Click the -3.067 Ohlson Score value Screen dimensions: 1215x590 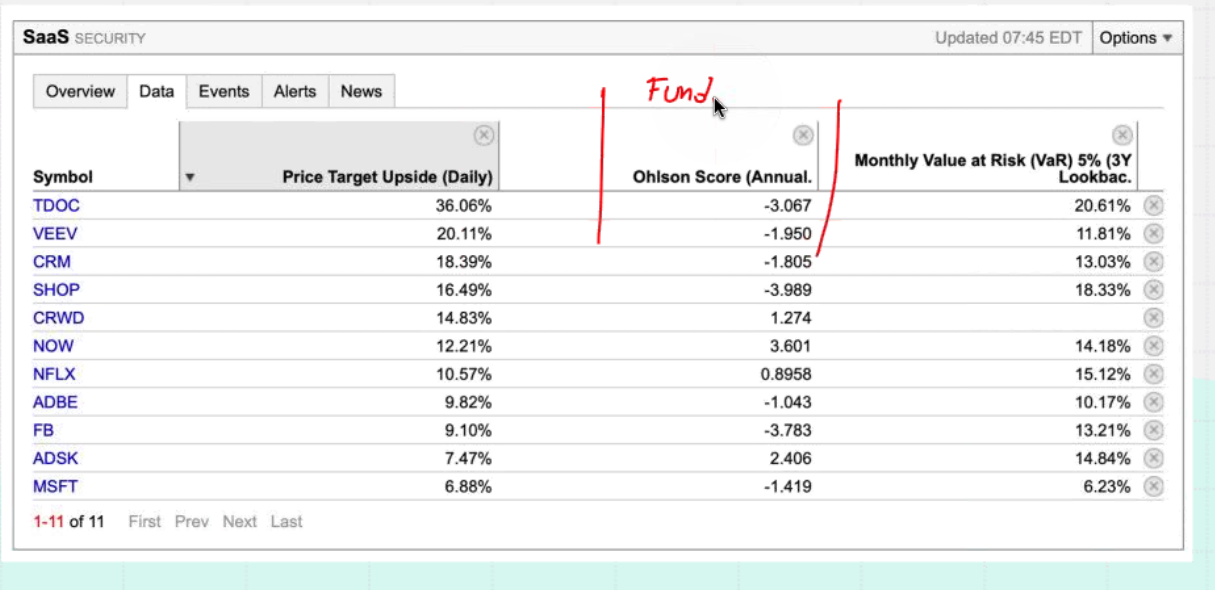point(789,205)
